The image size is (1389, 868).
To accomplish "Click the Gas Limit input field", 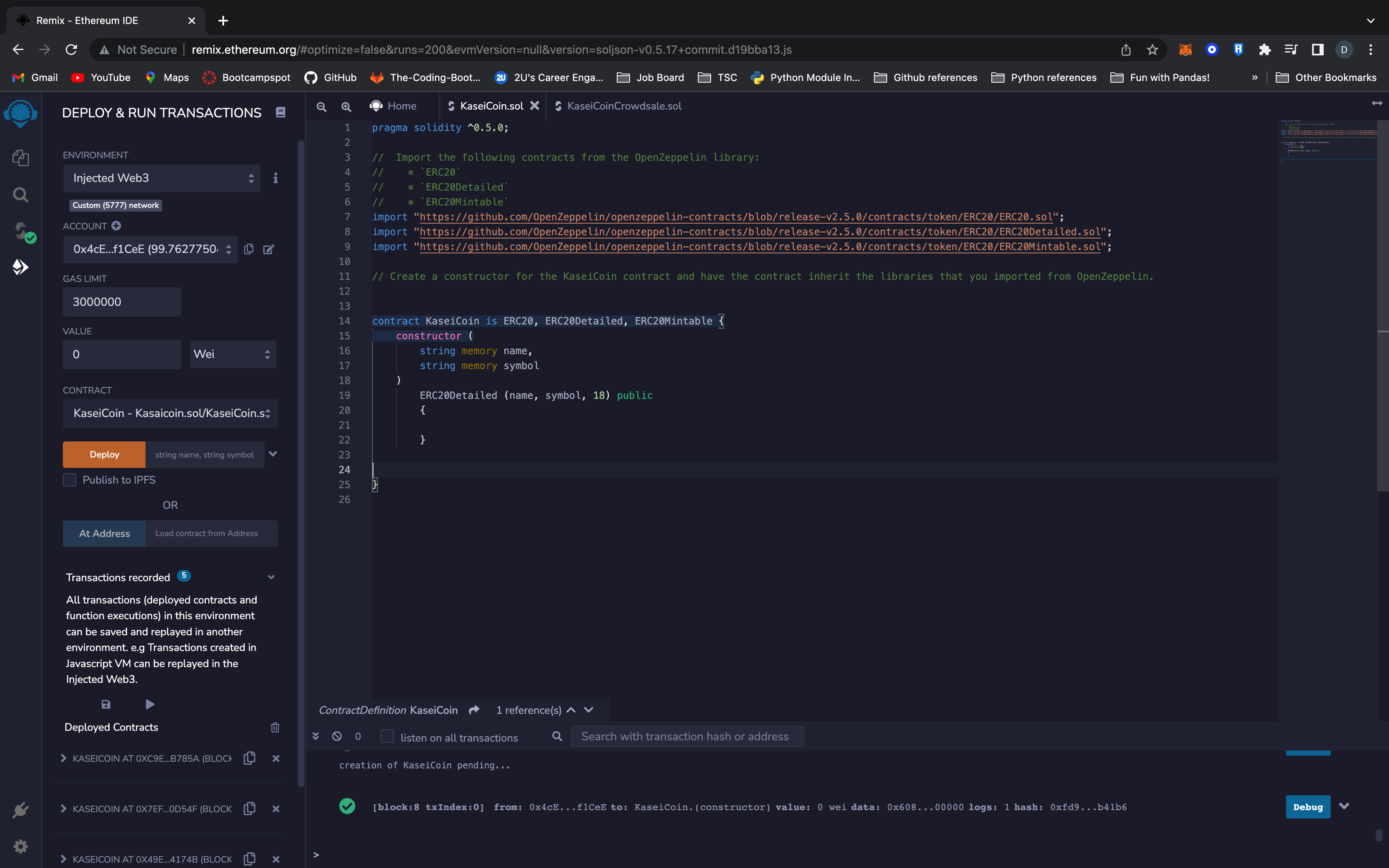I will pos(122,302).
